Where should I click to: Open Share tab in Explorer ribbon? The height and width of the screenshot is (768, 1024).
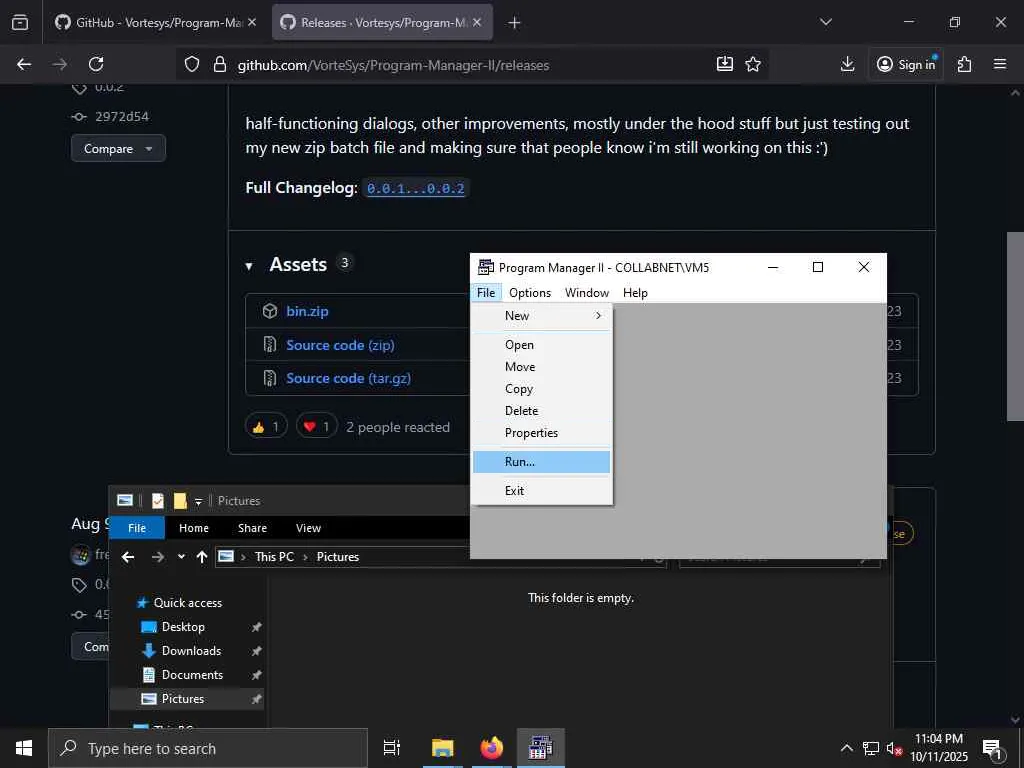[x=252, y=528]
